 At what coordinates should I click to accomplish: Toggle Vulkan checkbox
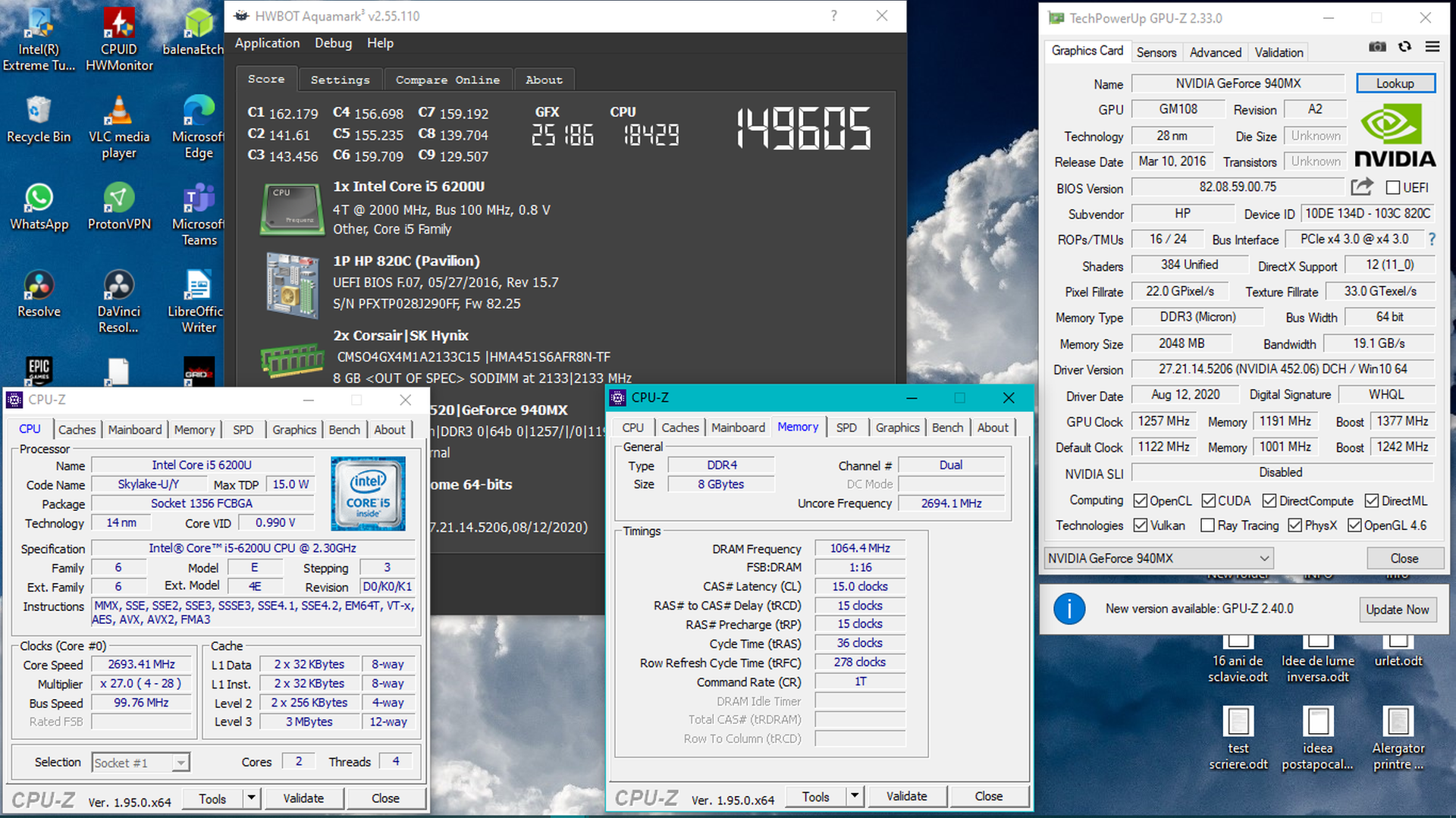point(1140,525)
